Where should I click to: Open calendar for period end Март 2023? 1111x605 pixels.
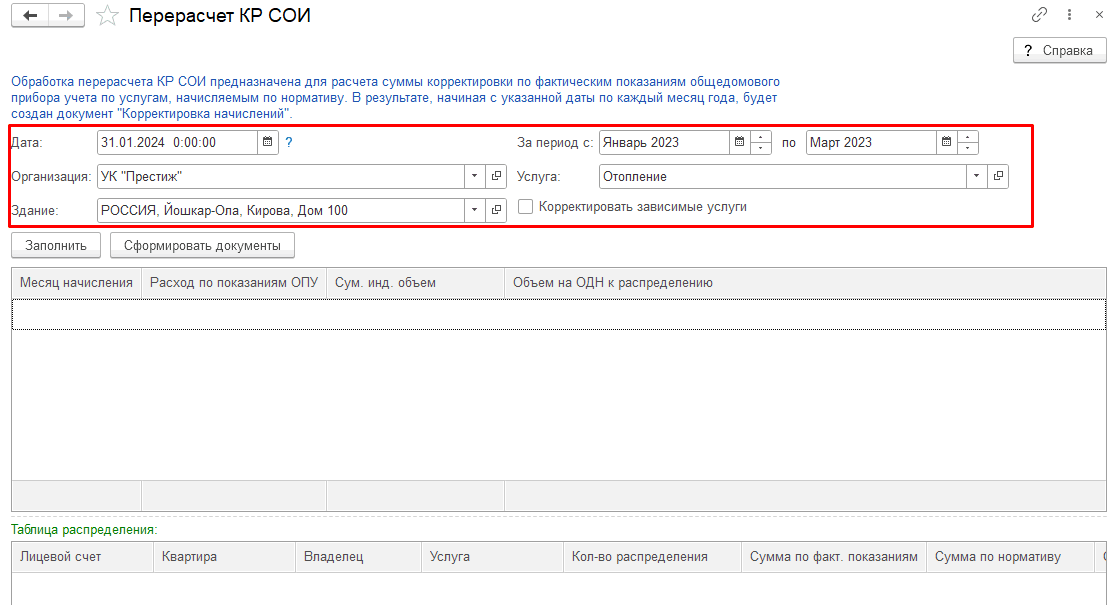(946, 143)
